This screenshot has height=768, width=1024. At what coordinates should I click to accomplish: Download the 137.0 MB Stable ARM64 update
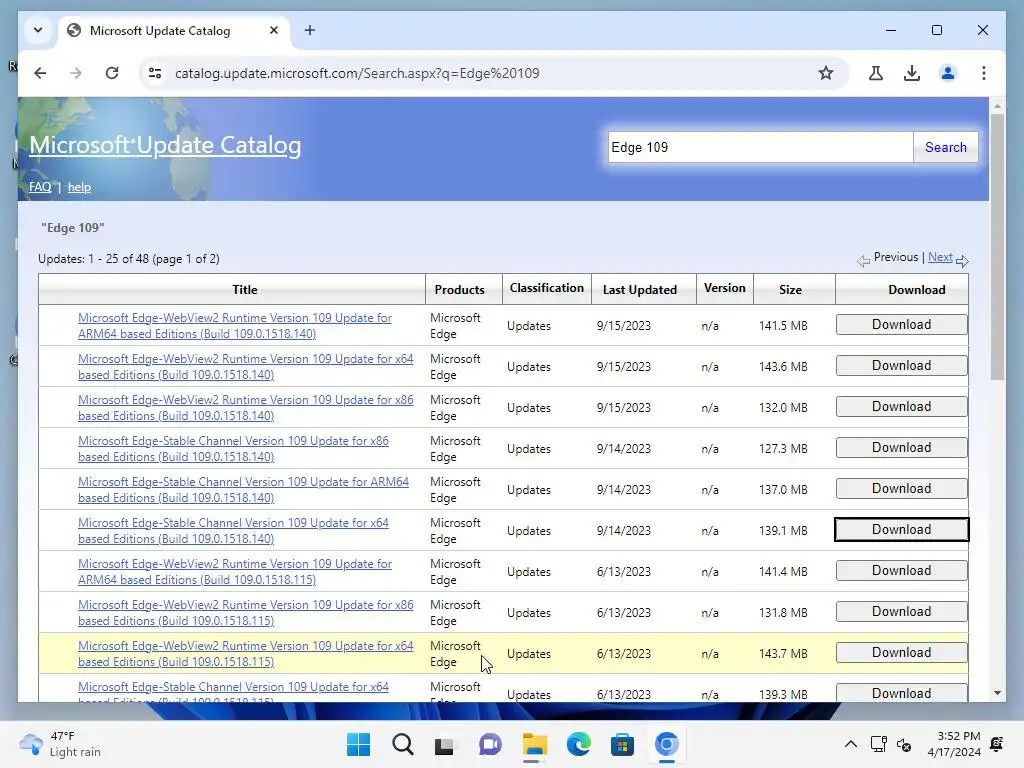pos(901,488)
